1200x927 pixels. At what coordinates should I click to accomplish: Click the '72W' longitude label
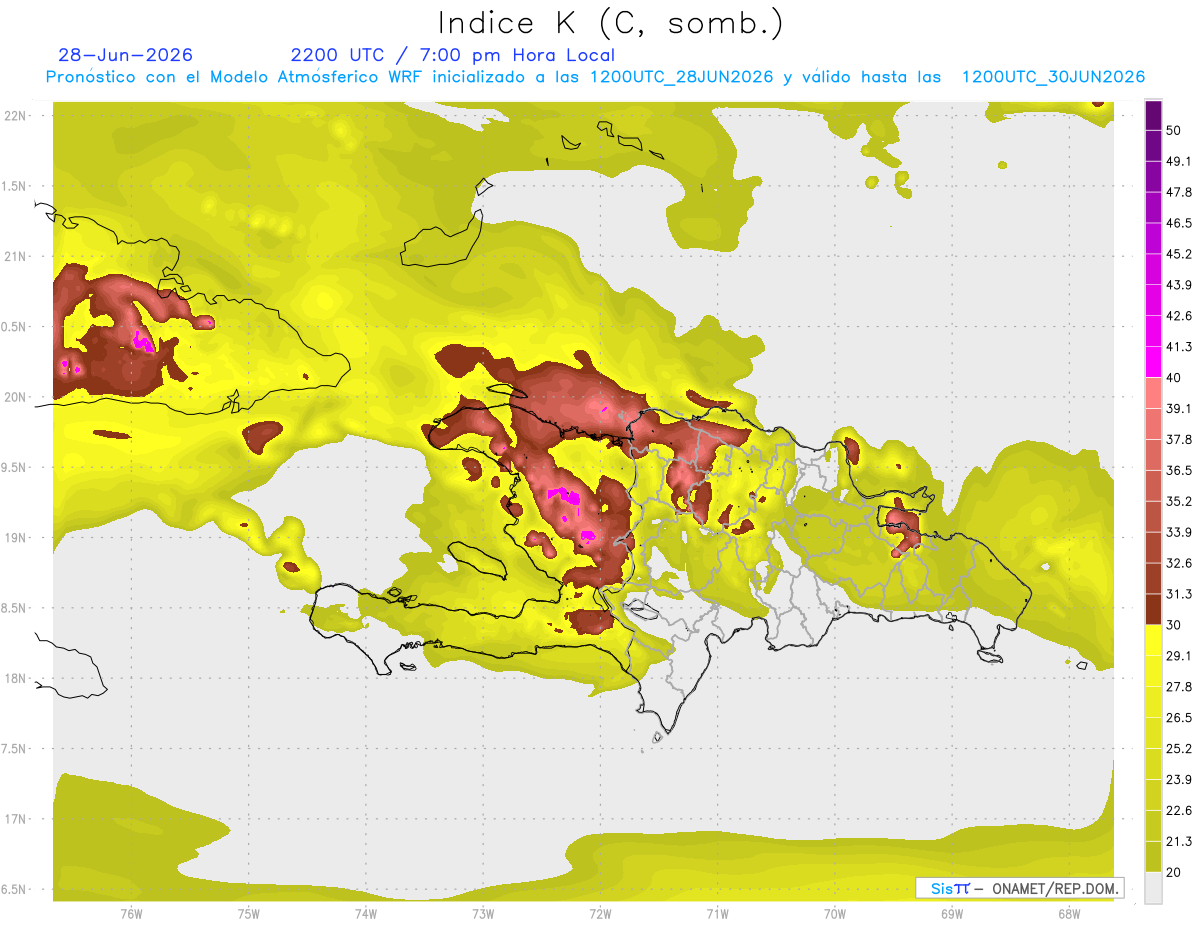click(600, 914)
